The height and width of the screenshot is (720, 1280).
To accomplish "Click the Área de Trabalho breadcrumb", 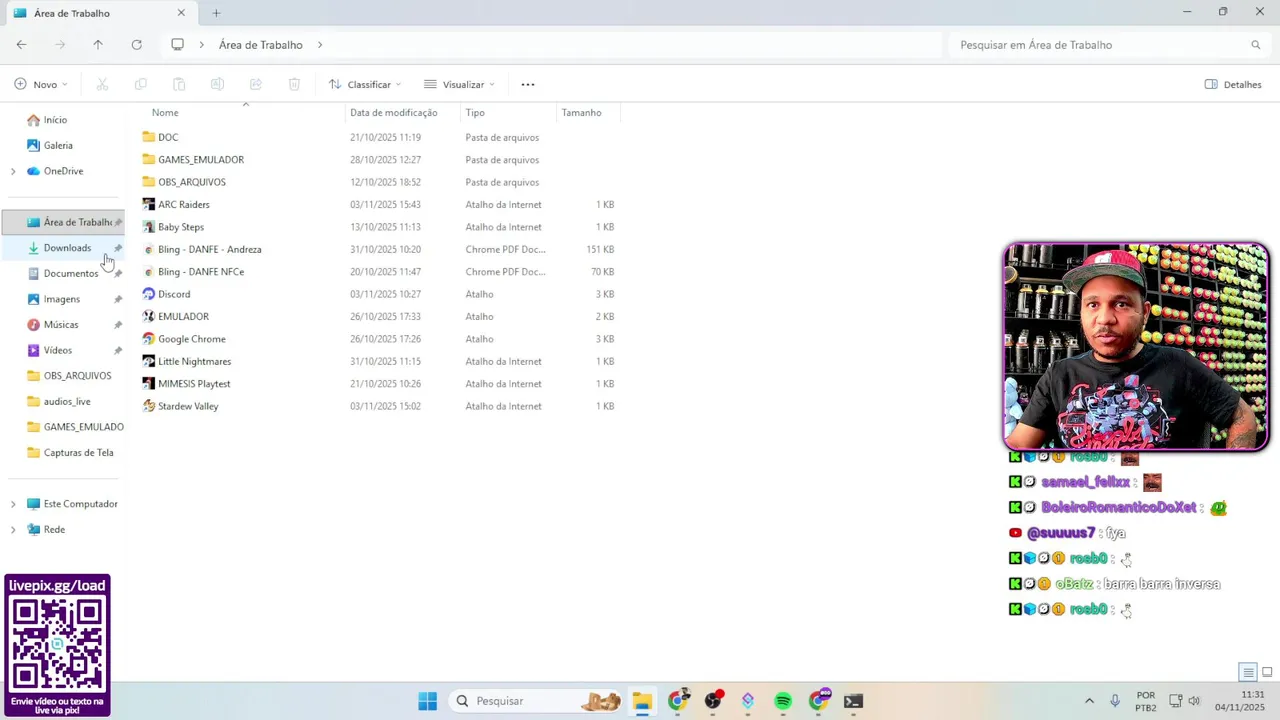I will (x=260, y=45).
